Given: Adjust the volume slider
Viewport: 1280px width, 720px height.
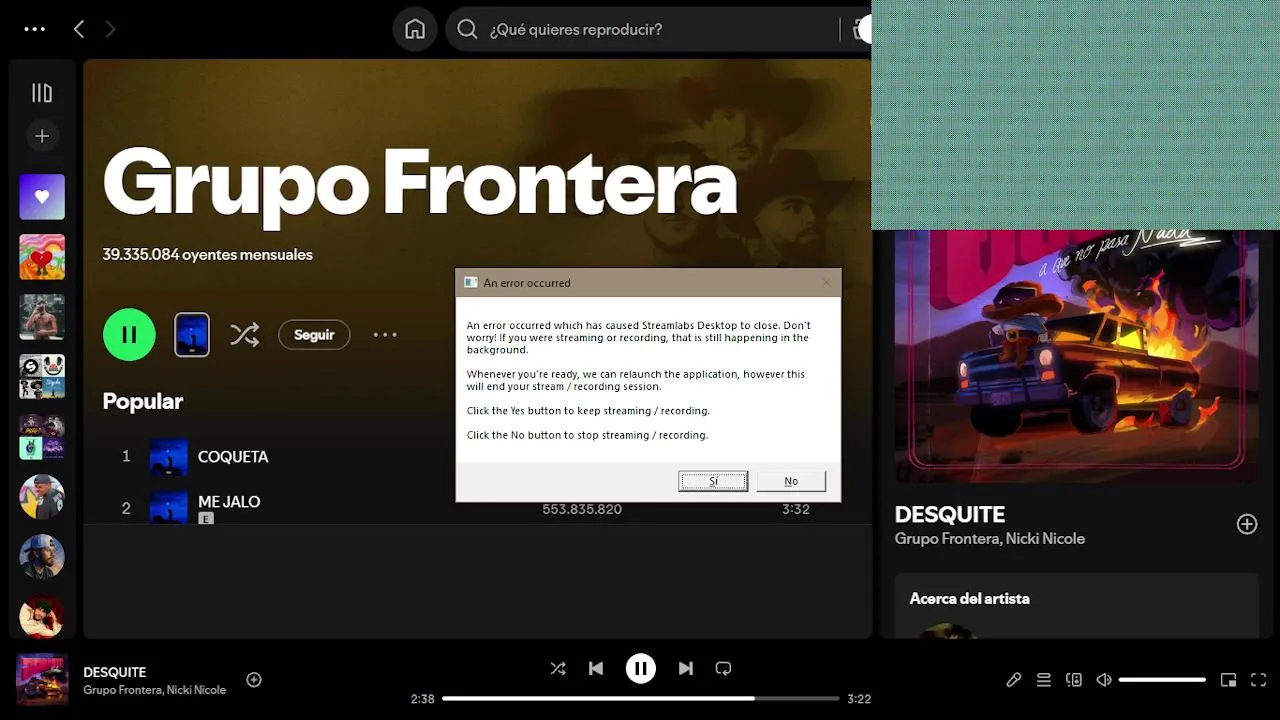Looking at the screenshot, I should coord(1162,680).
